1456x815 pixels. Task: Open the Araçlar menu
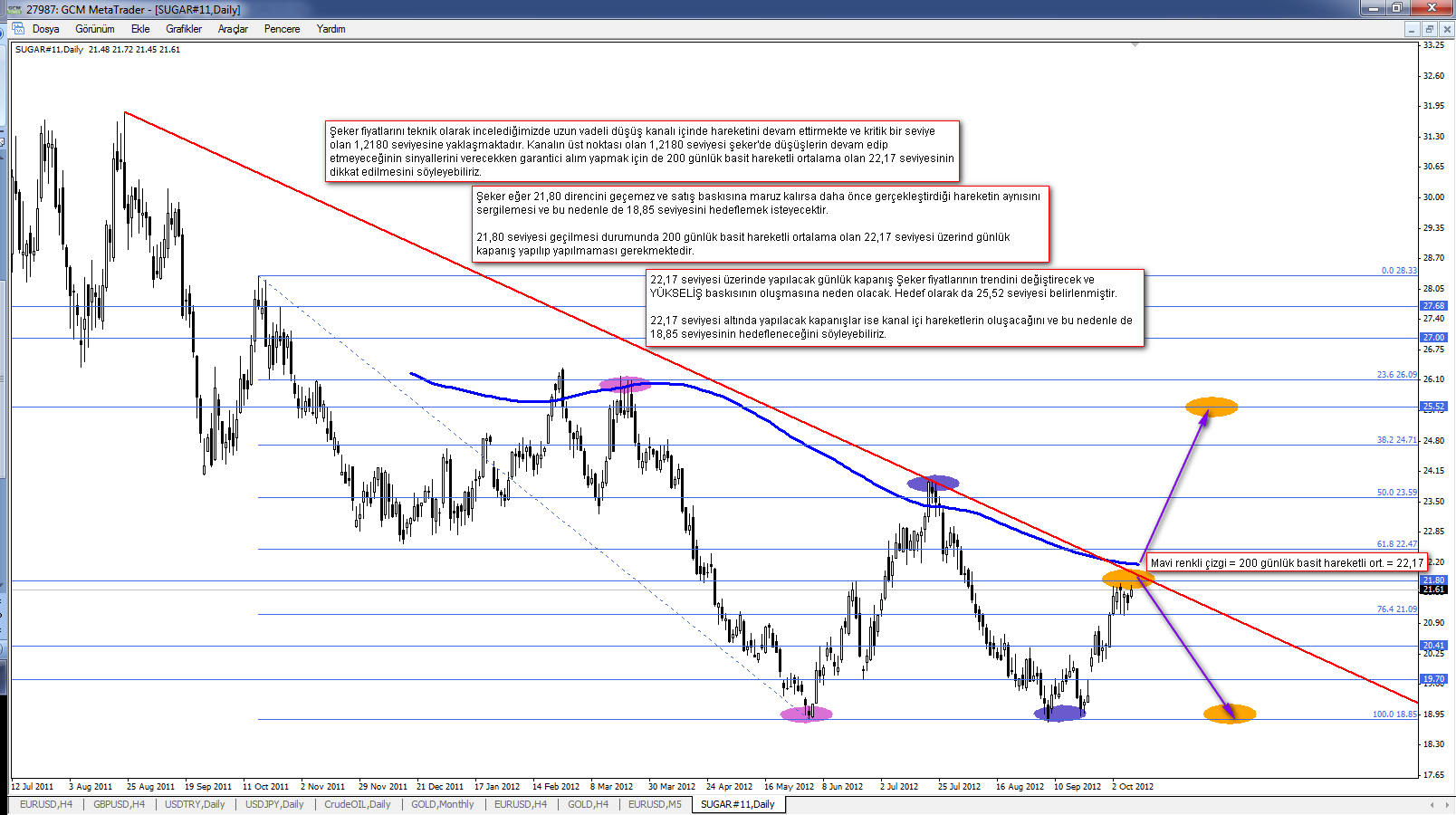[x=233, y=29]
